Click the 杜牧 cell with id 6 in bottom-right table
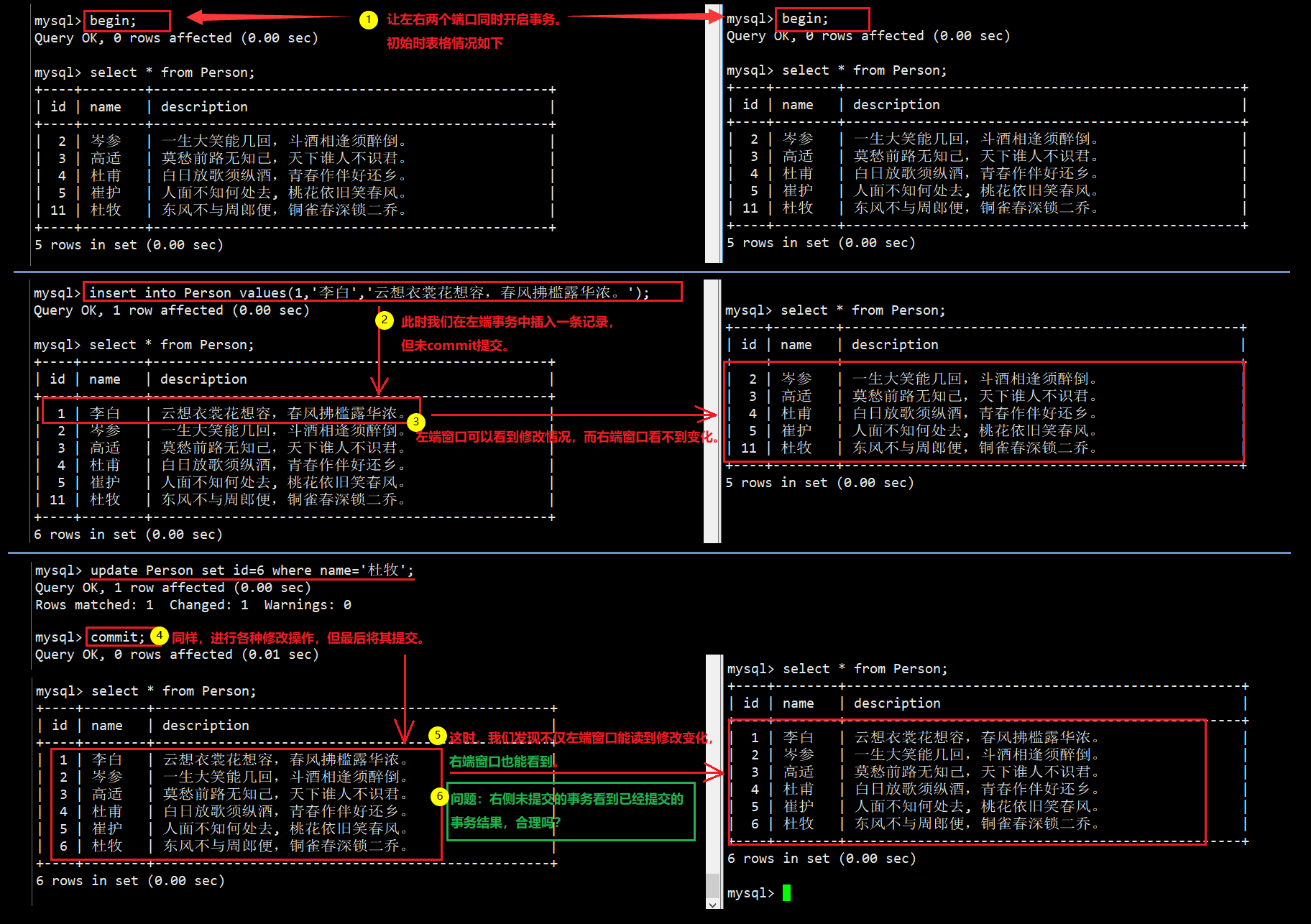This screenshot has height=924, width=1311. pyautogui.click(x=799, y=823)
